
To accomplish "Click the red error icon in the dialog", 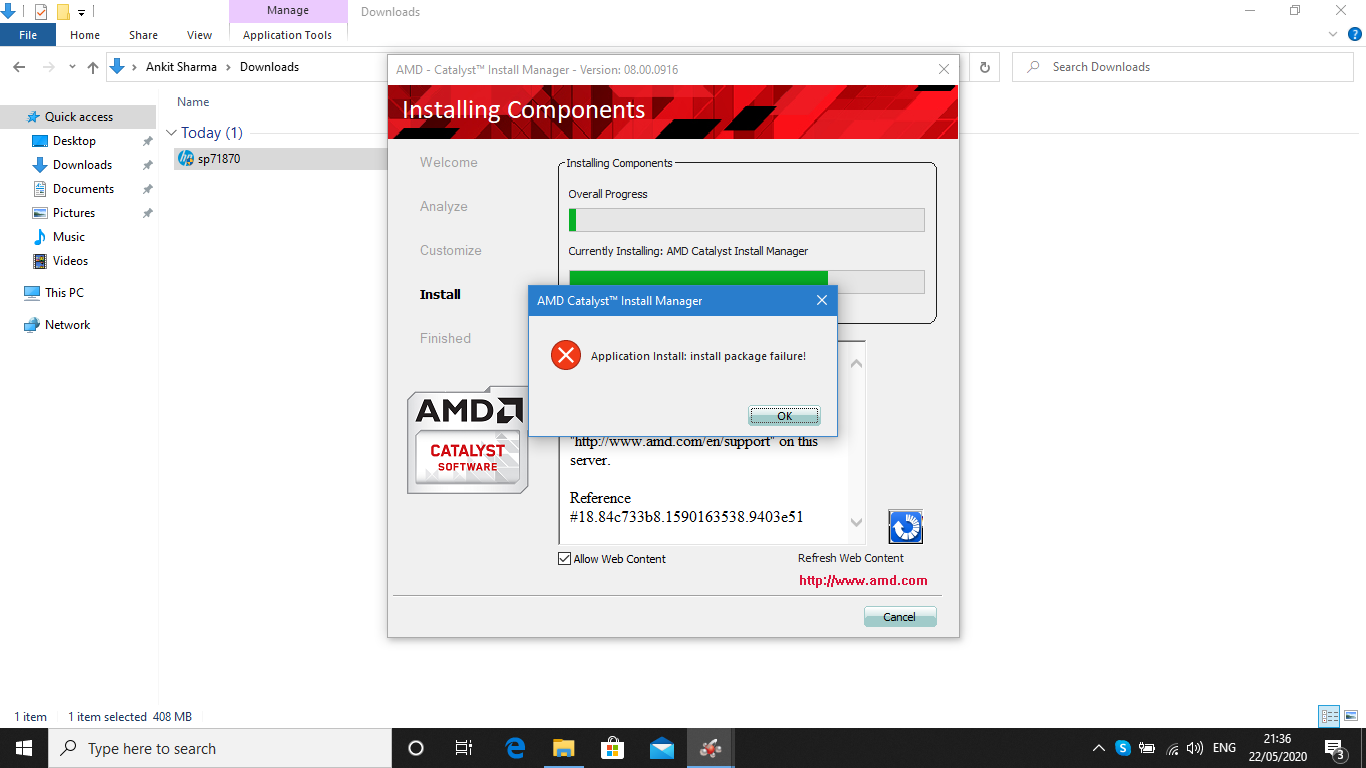I will pos(566,355).
